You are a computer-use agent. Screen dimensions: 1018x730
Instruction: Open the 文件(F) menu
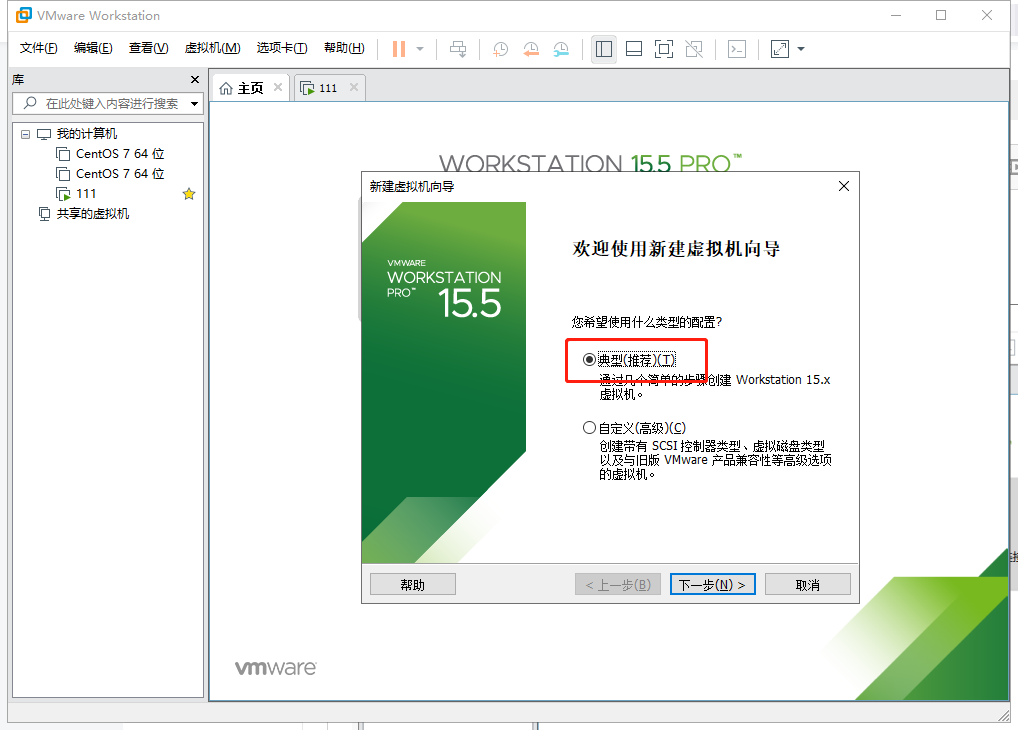[38, 48]
